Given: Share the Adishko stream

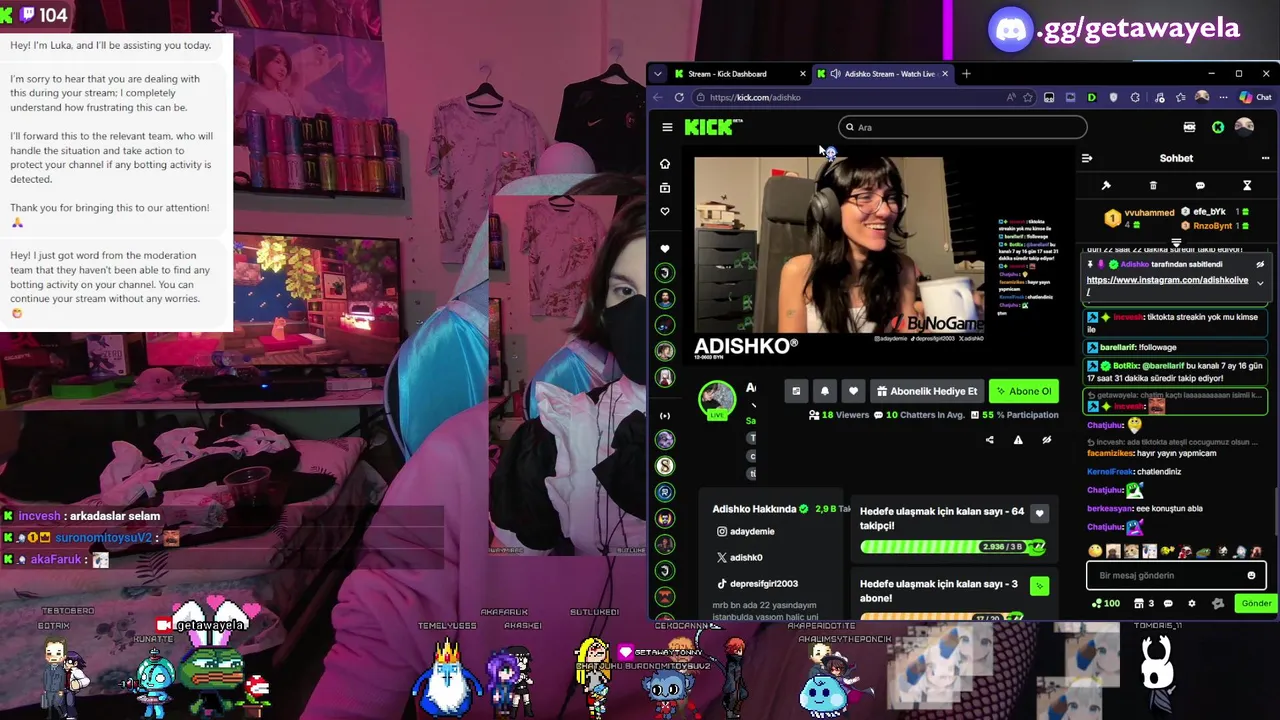Looking at the screenshot, I should (x=990, y=440).
